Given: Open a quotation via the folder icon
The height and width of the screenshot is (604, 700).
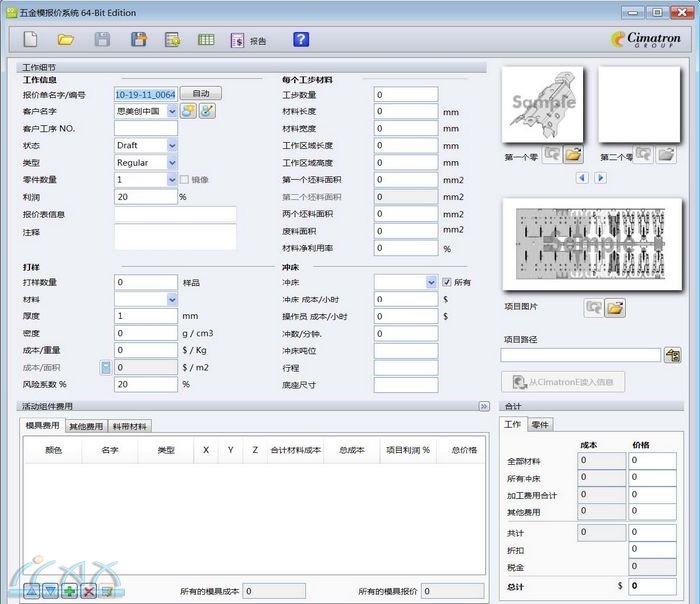Looking at the screenshot, I should tap(66, 40).
